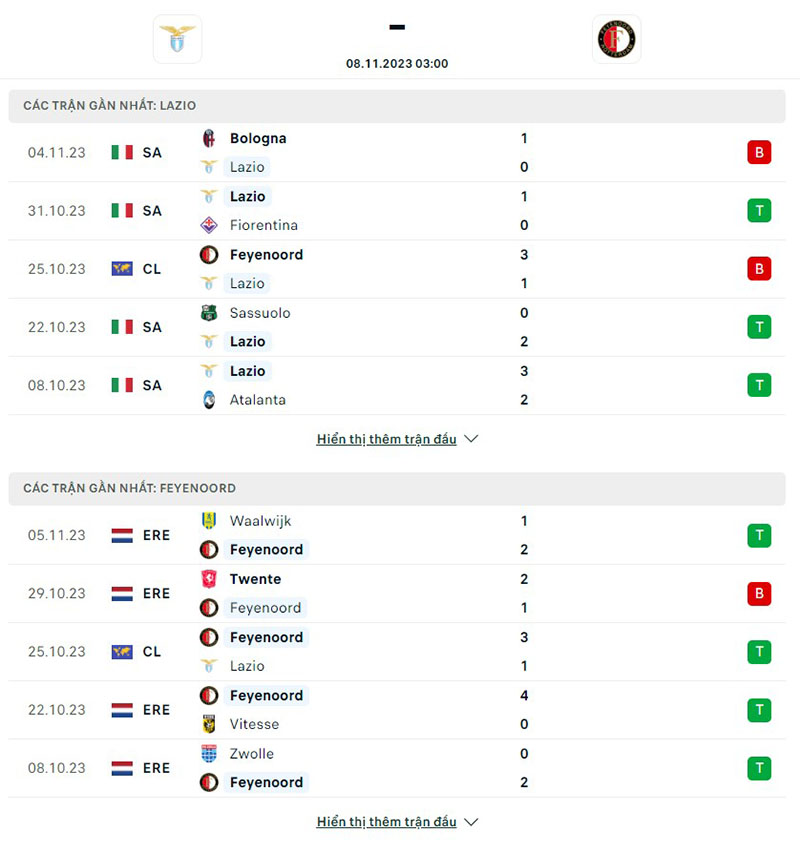Click the Fiorentina club logo
The height and width of the screenshot is (853, 800).
pyautogui.click(x=209, y=225)
